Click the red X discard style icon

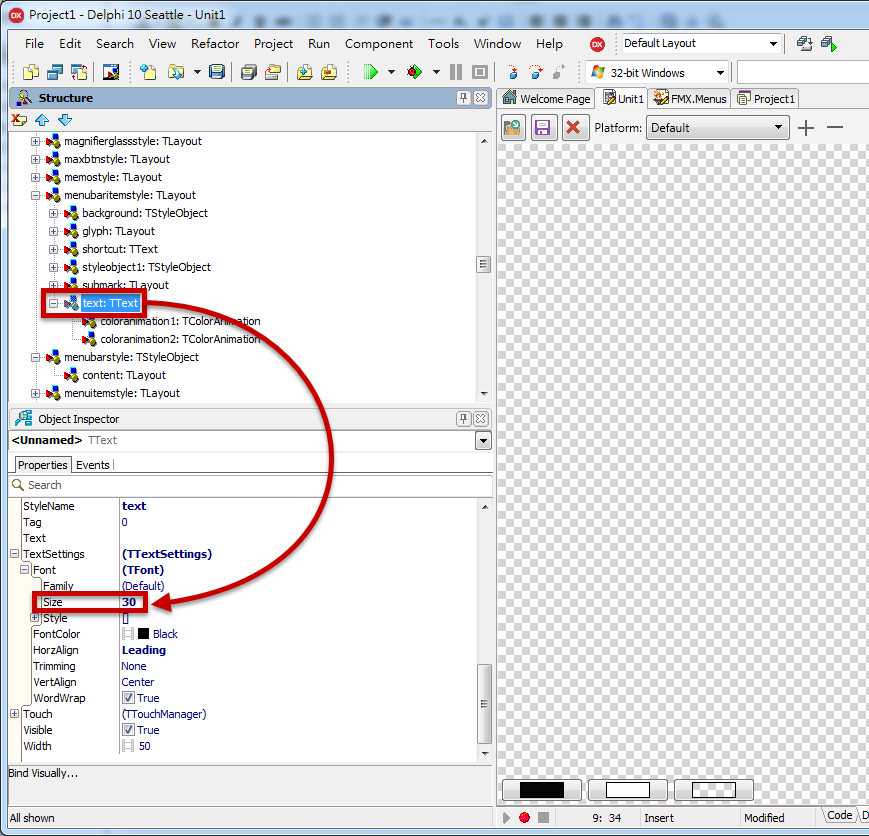574,128
